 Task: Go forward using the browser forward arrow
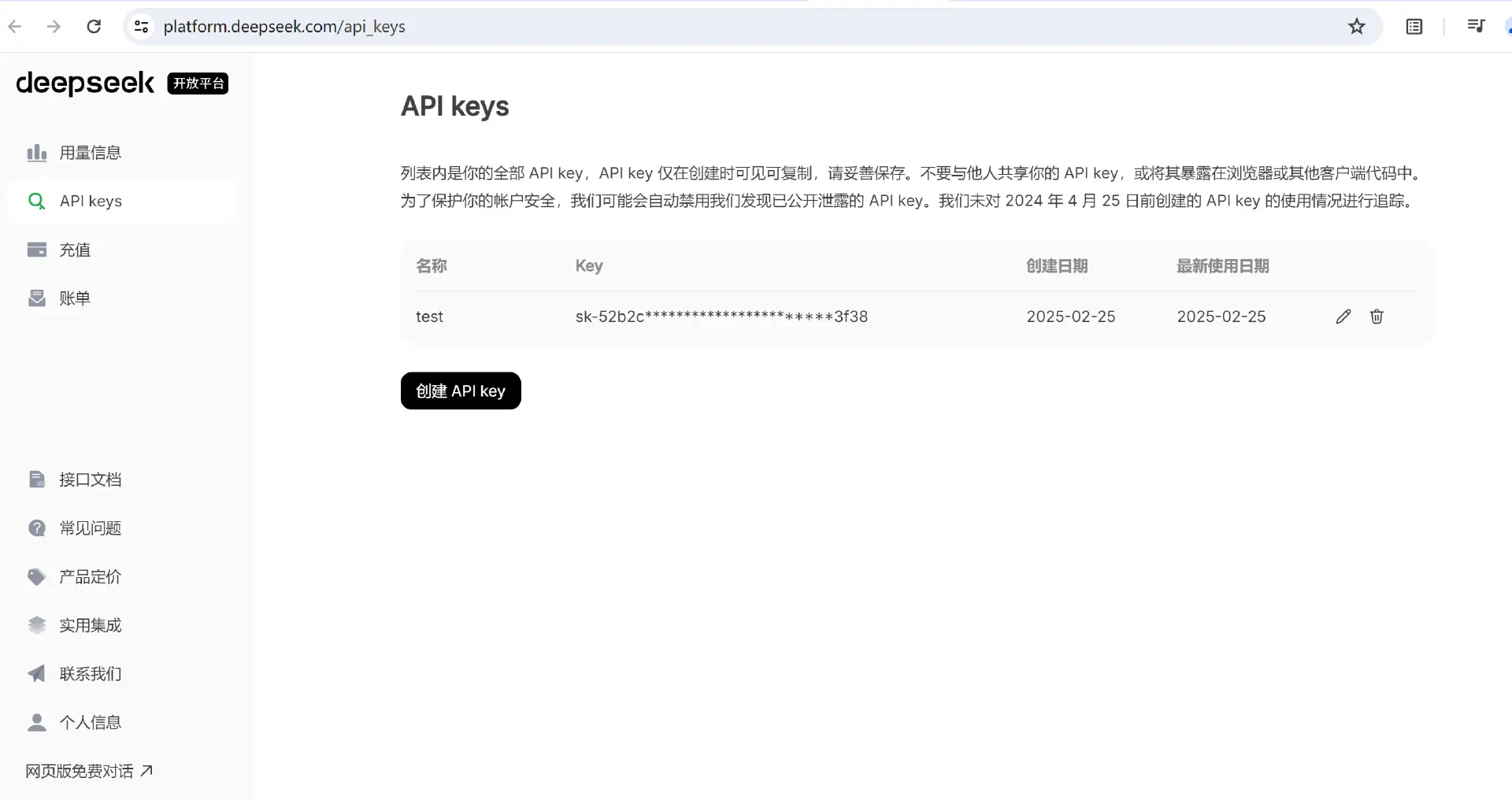coord(54,27)
